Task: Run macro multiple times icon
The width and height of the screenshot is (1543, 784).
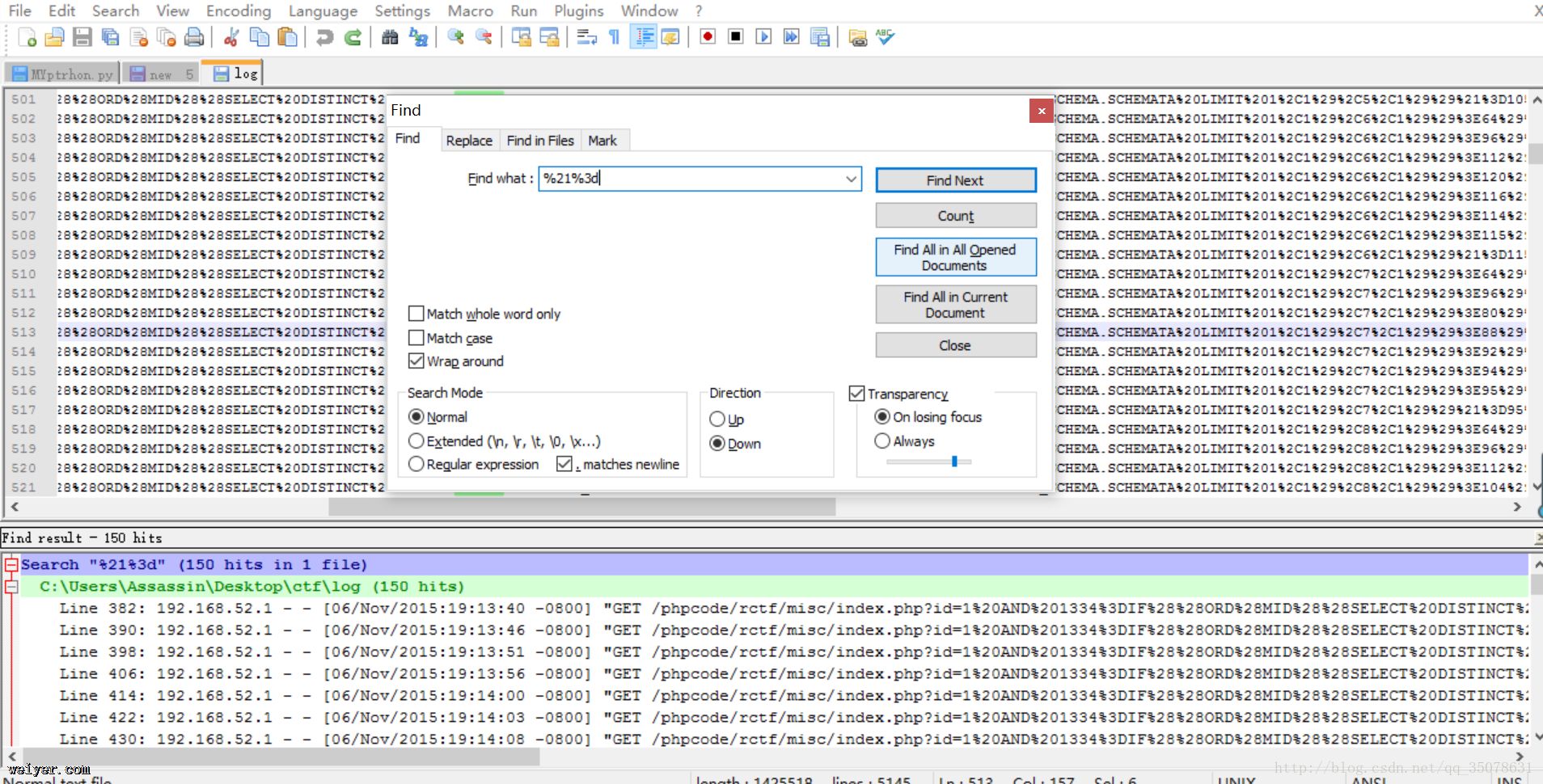Action: (792, 37)
